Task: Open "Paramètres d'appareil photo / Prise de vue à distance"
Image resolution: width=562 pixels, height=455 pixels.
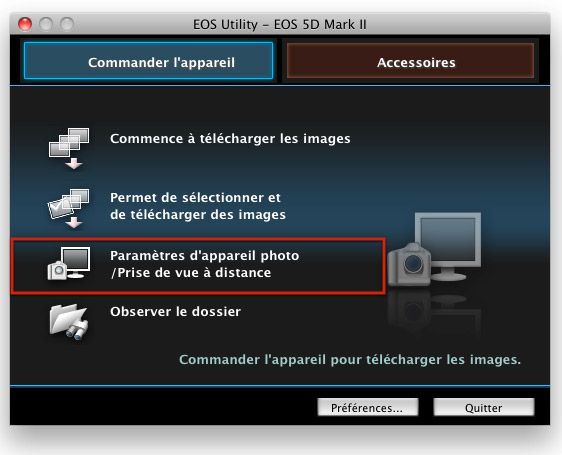Action: tap(204, 264)
